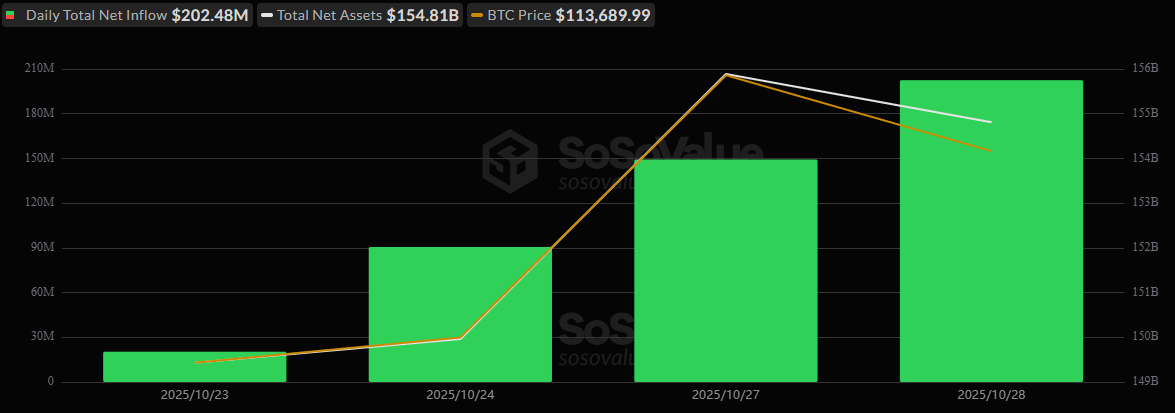Click the orange line's endpoint on 2025/10/28

991,151
